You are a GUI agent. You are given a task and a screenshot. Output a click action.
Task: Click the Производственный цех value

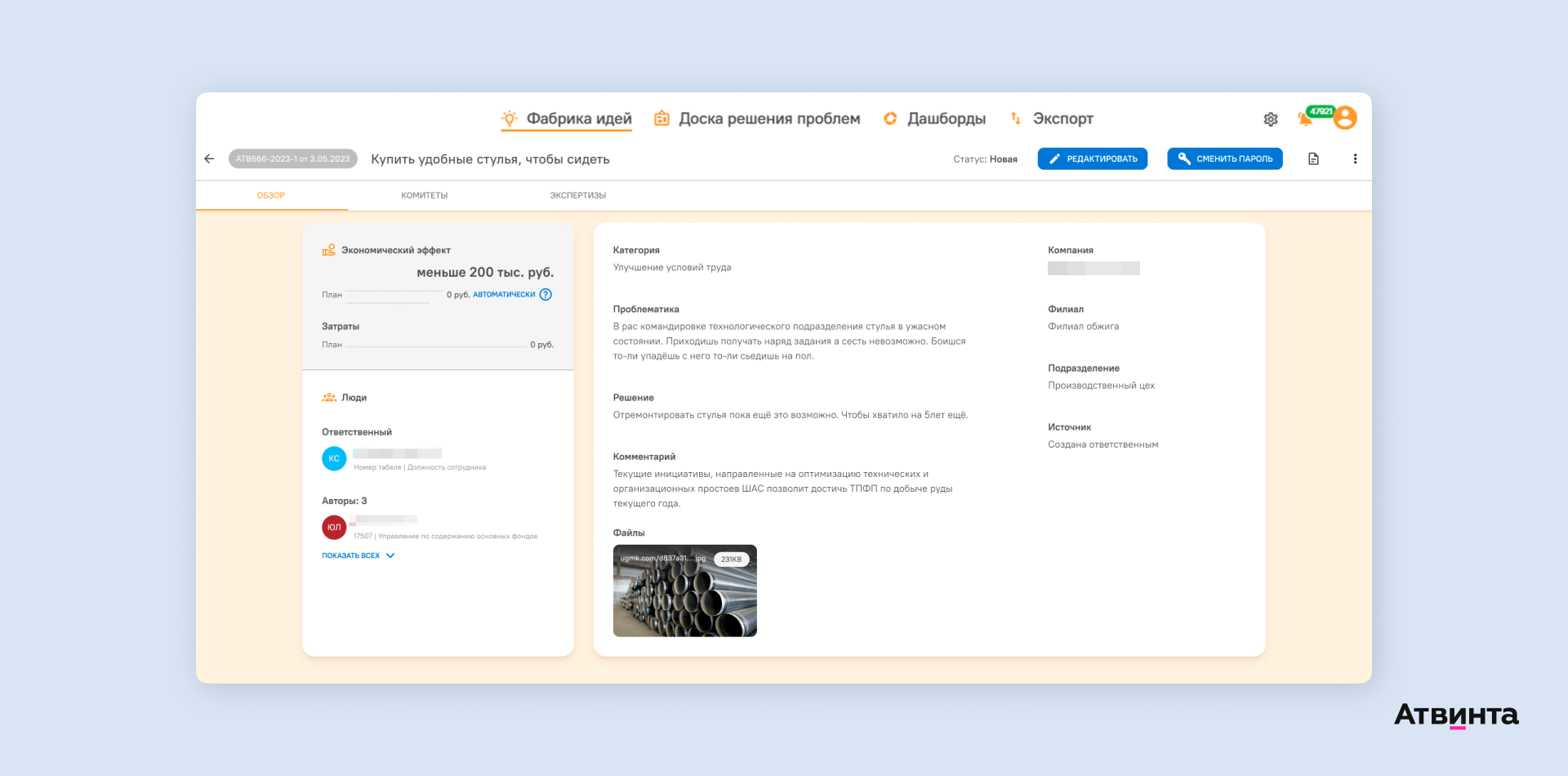(1102, 386)
